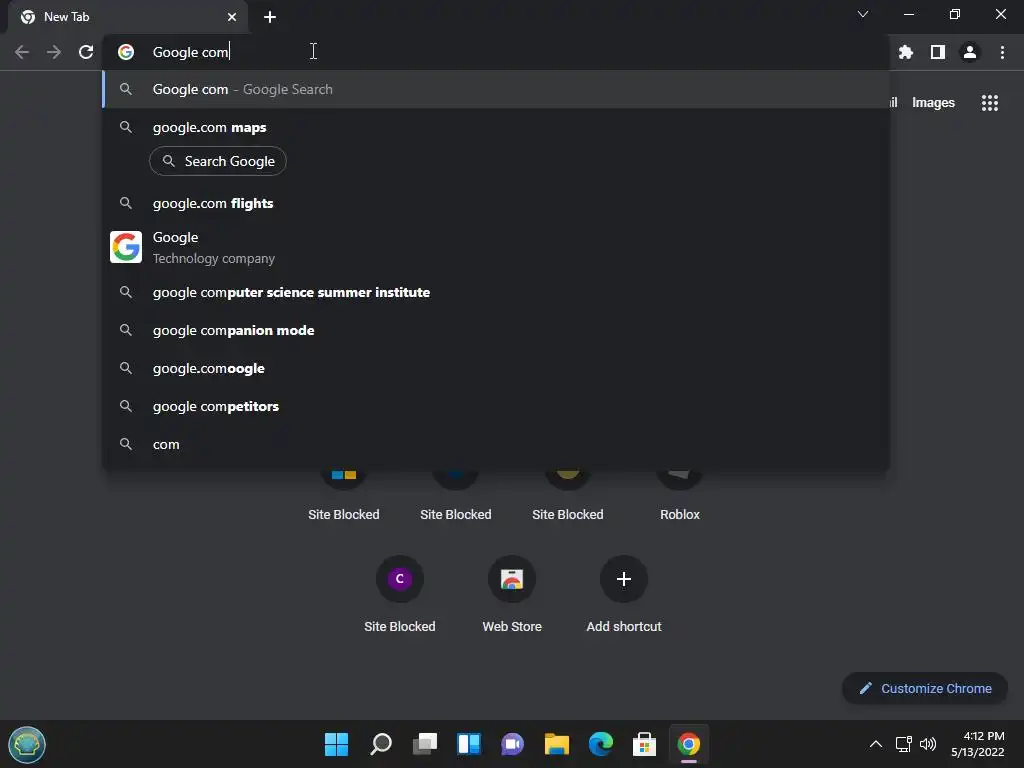Image resolution: width=1024 pixels, height=768 pixels.
Task: Click the Add shortcut plus button
Action: click(624, 579)
